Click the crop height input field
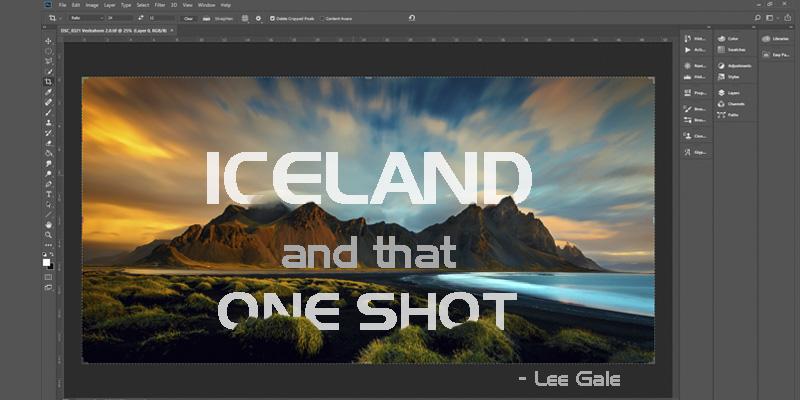800x400 pixels. [161, 18]
